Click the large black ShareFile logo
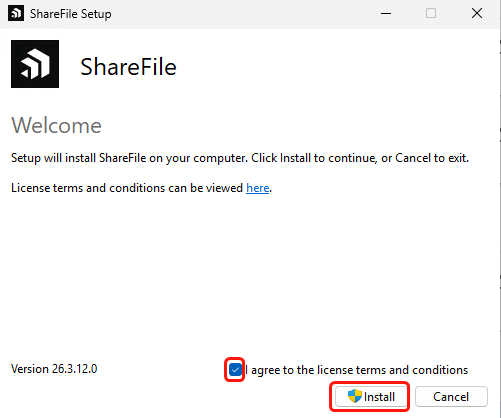 (35, 64)
